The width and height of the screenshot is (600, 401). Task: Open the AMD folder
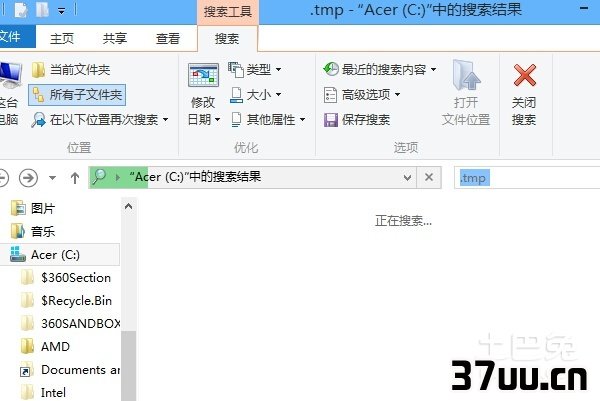point(55,346)
